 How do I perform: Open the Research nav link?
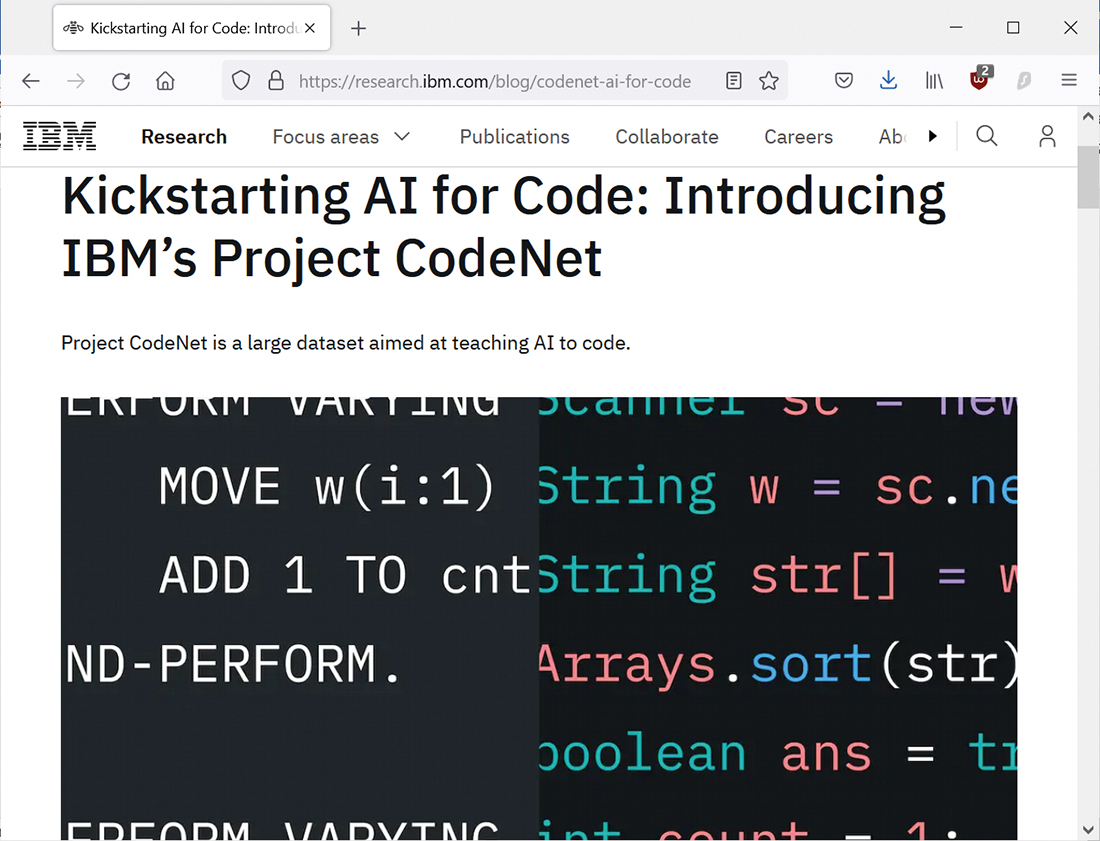click(x=184, y=137)
